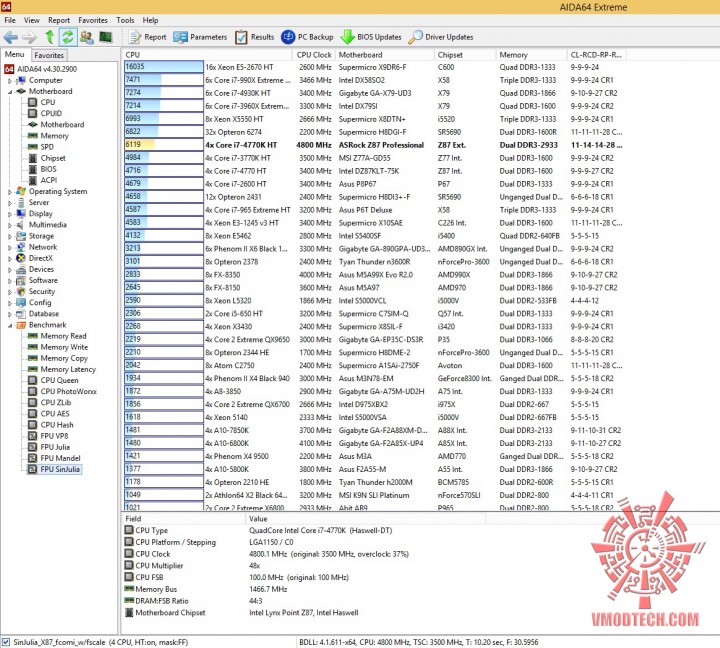Image resolution: width=720 pixels, height=648 pixels.
Task: Select the 32x Opteron 6274 result row
Action: [x=374, y=132]
